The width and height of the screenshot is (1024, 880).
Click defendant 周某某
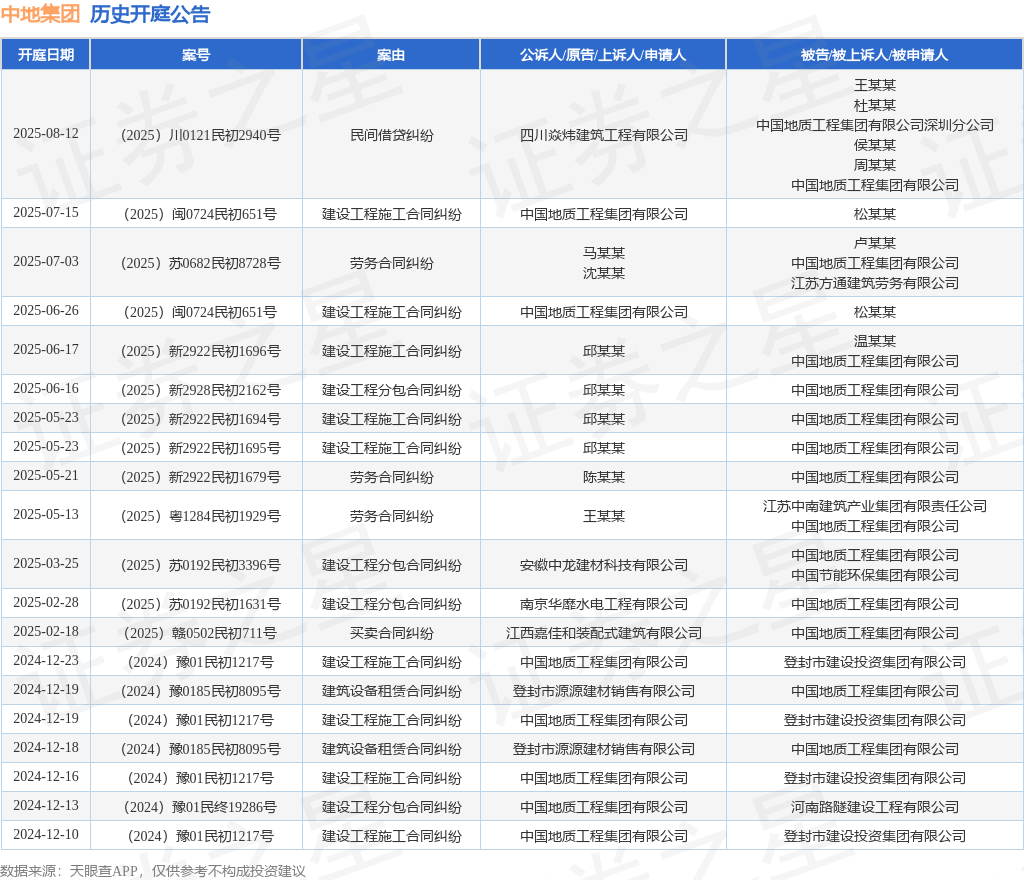tap(874, 165)
